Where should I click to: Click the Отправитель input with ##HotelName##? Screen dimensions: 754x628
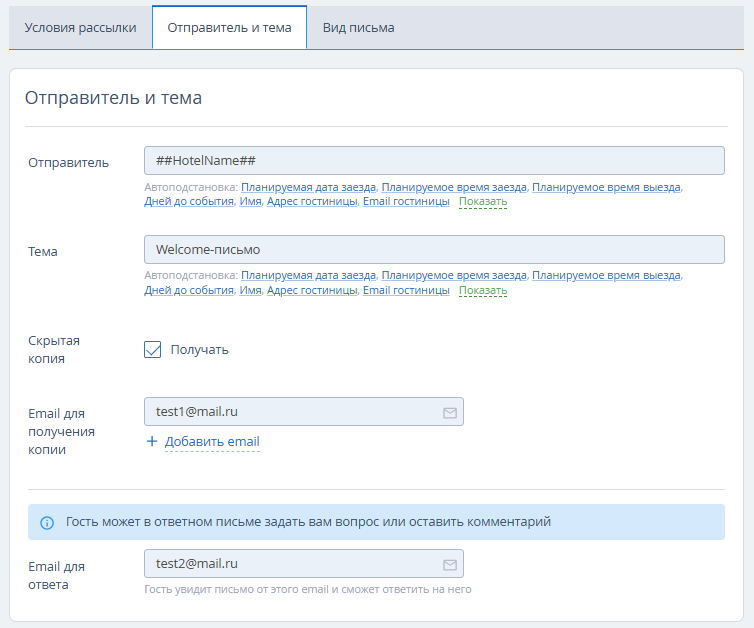point(434,161)
